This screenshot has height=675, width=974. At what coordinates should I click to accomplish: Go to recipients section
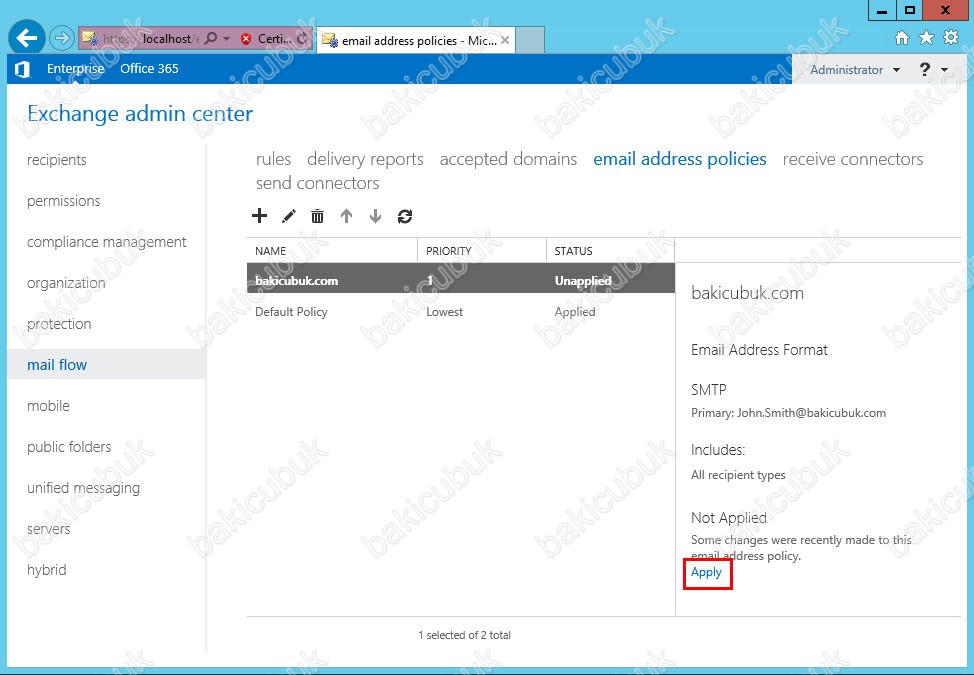pyautogui.click(x=57, y=160)
